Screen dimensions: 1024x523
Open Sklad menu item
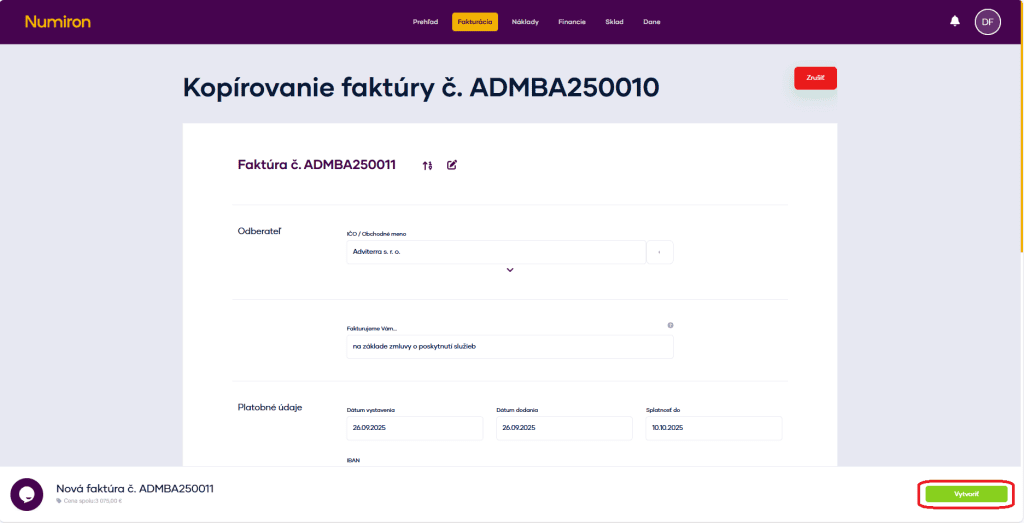(615, 22)
